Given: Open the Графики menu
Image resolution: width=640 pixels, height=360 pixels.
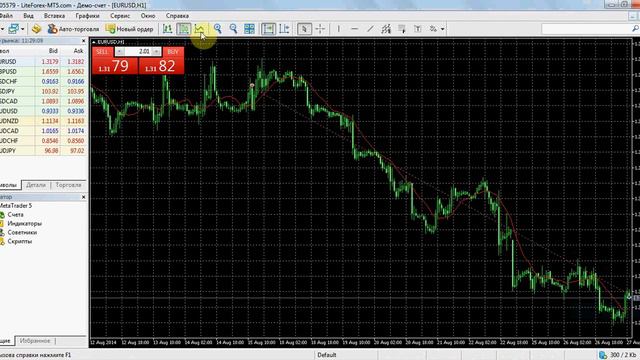Looking at the screenshot, I should (x=87, y=16).
